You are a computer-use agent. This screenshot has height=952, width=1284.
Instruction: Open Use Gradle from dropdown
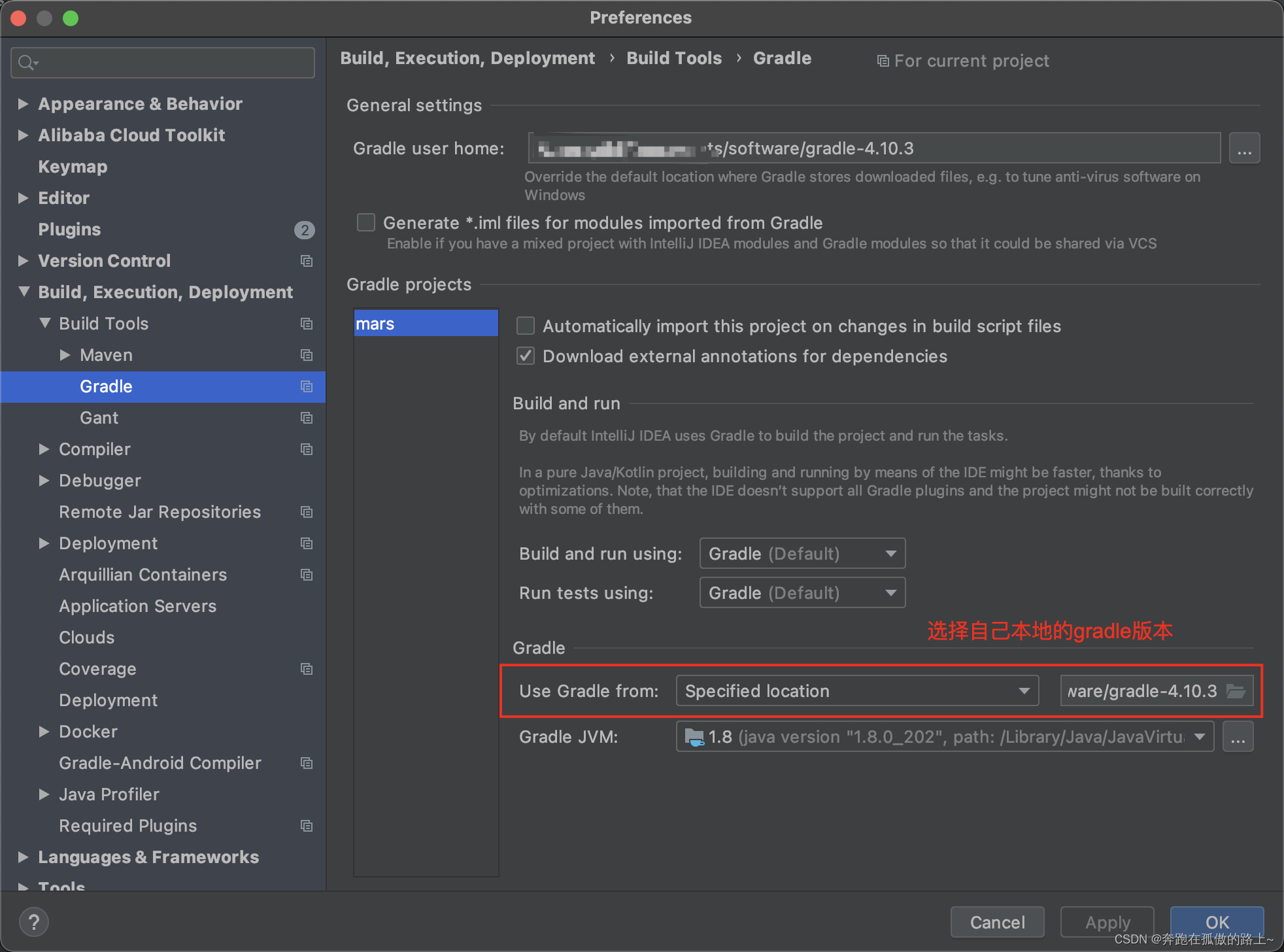tap(857, 691)
